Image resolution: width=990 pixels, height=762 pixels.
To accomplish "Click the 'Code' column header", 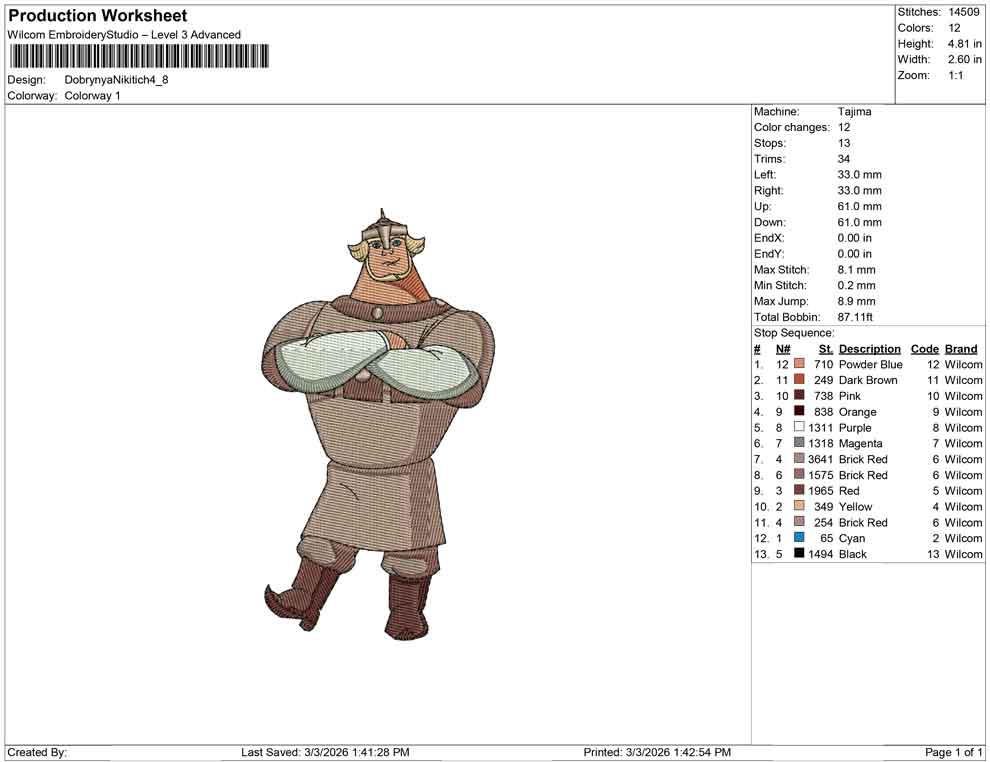I will tap(924, 349).
